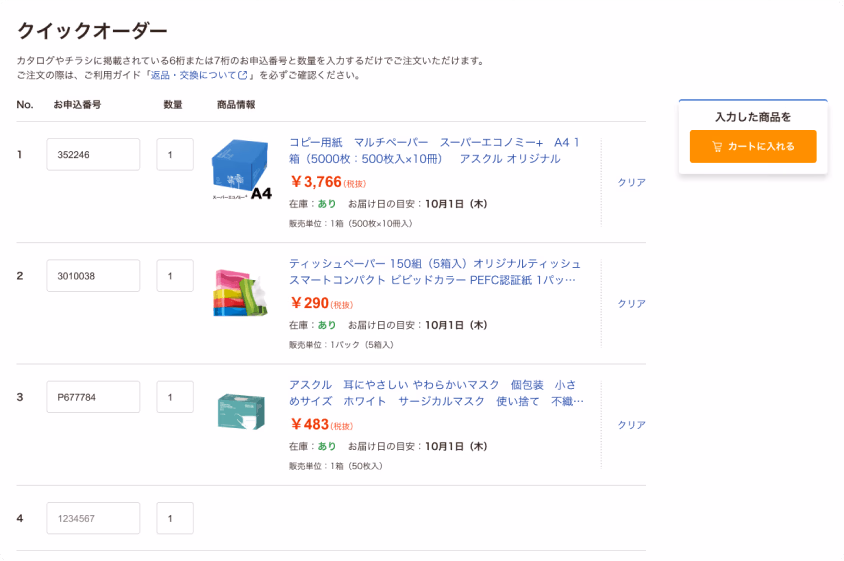Click quantity field in row 2

click(175, 276)
